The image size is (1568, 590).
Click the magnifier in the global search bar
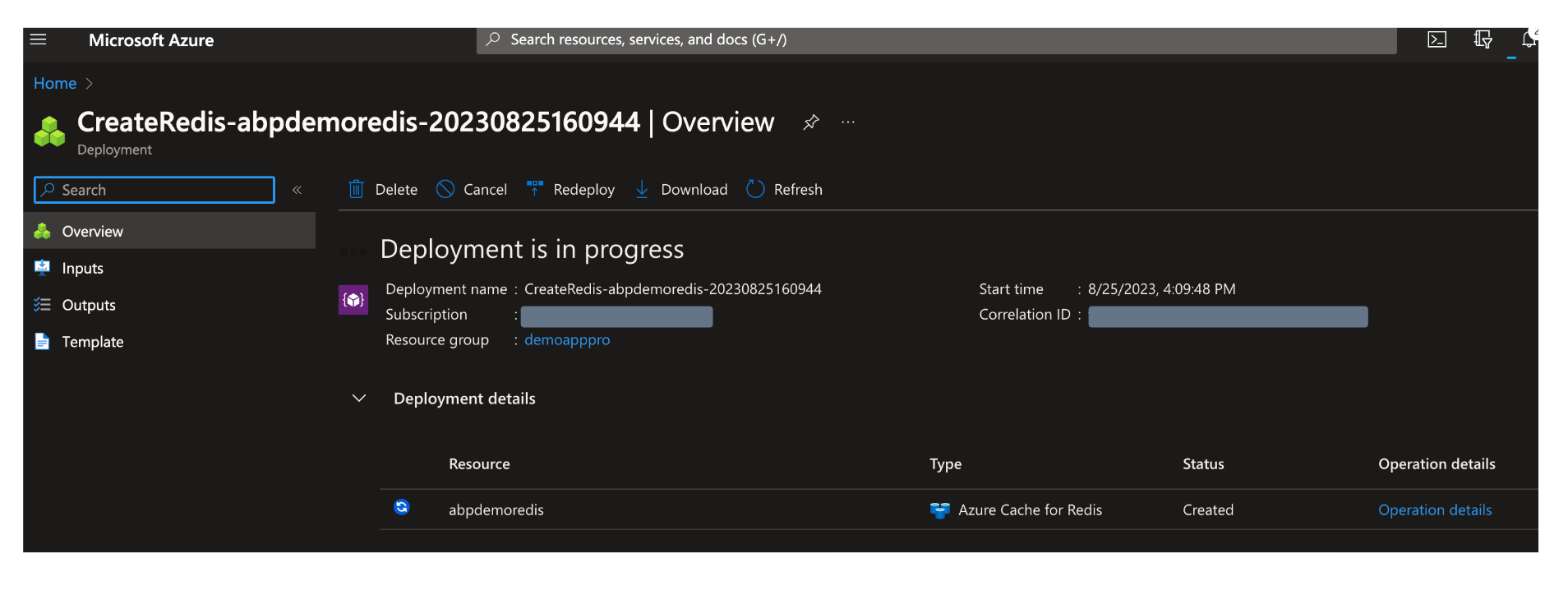point(493,39)
